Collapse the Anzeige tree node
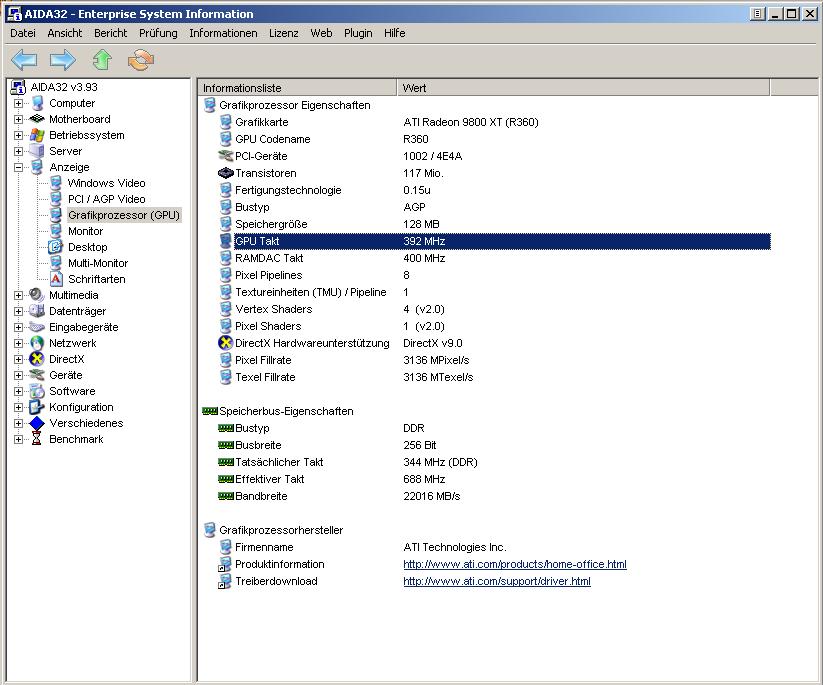 click(x=18, y=167)
